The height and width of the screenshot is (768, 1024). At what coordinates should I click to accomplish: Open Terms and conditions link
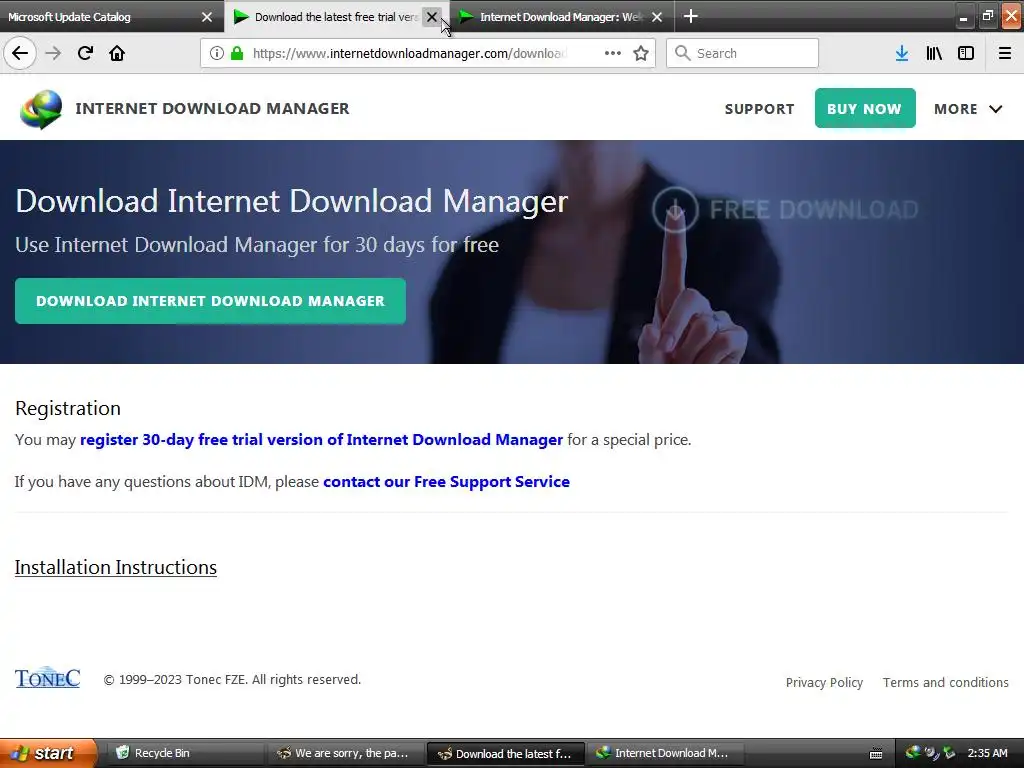click(946, 682)
